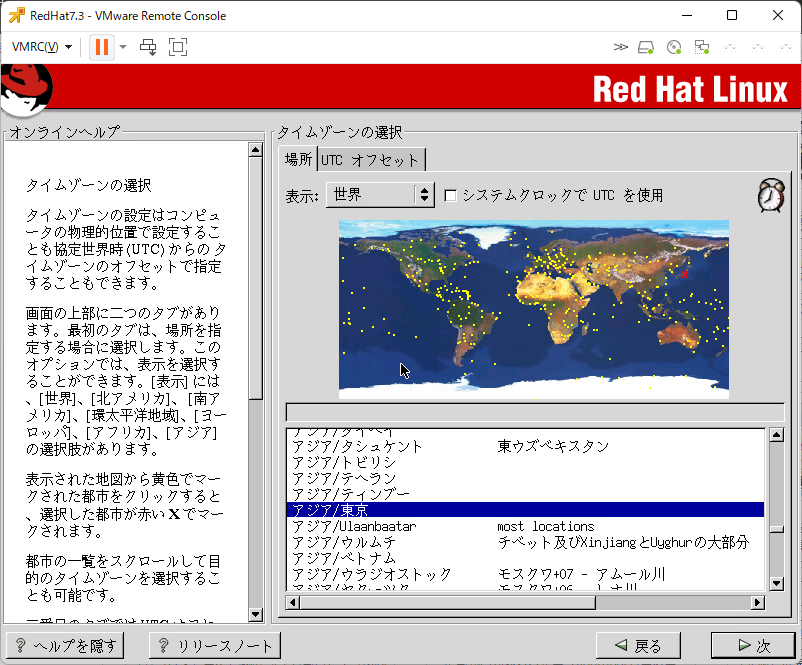Enter full screen mode
Image resolution: width=802 pixels, height=665 pixels.
tap(178, 47)
